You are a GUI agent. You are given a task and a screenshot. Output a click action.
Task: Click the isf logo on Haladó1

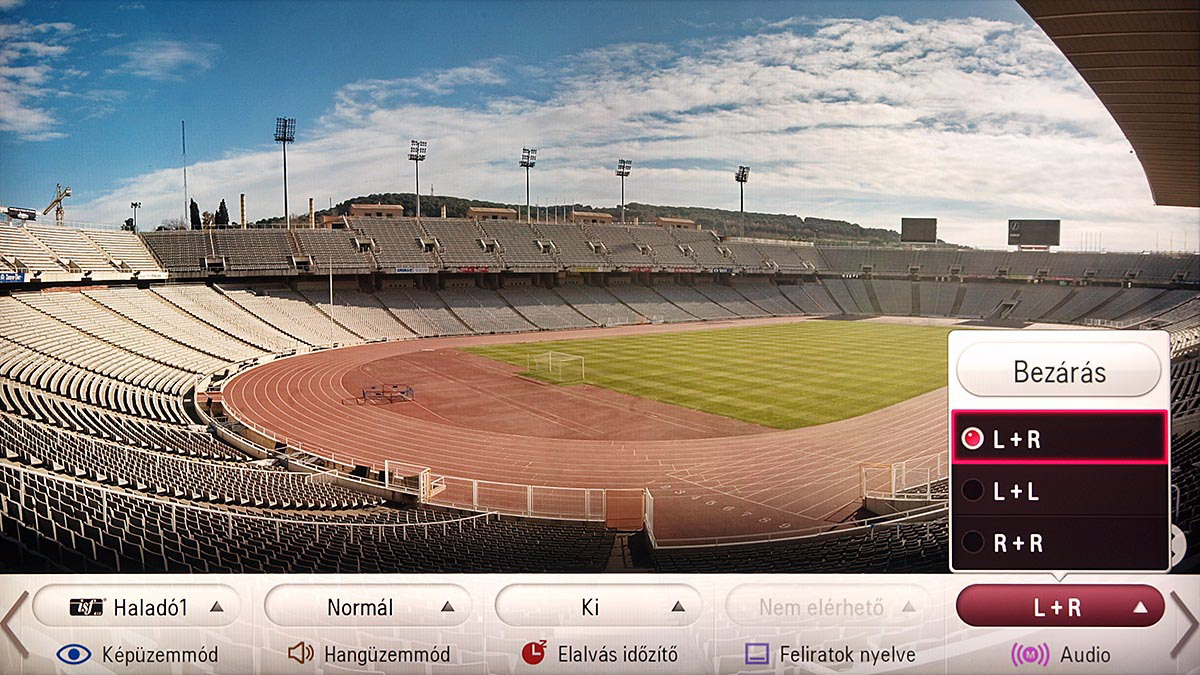click(x=87, y=607)
